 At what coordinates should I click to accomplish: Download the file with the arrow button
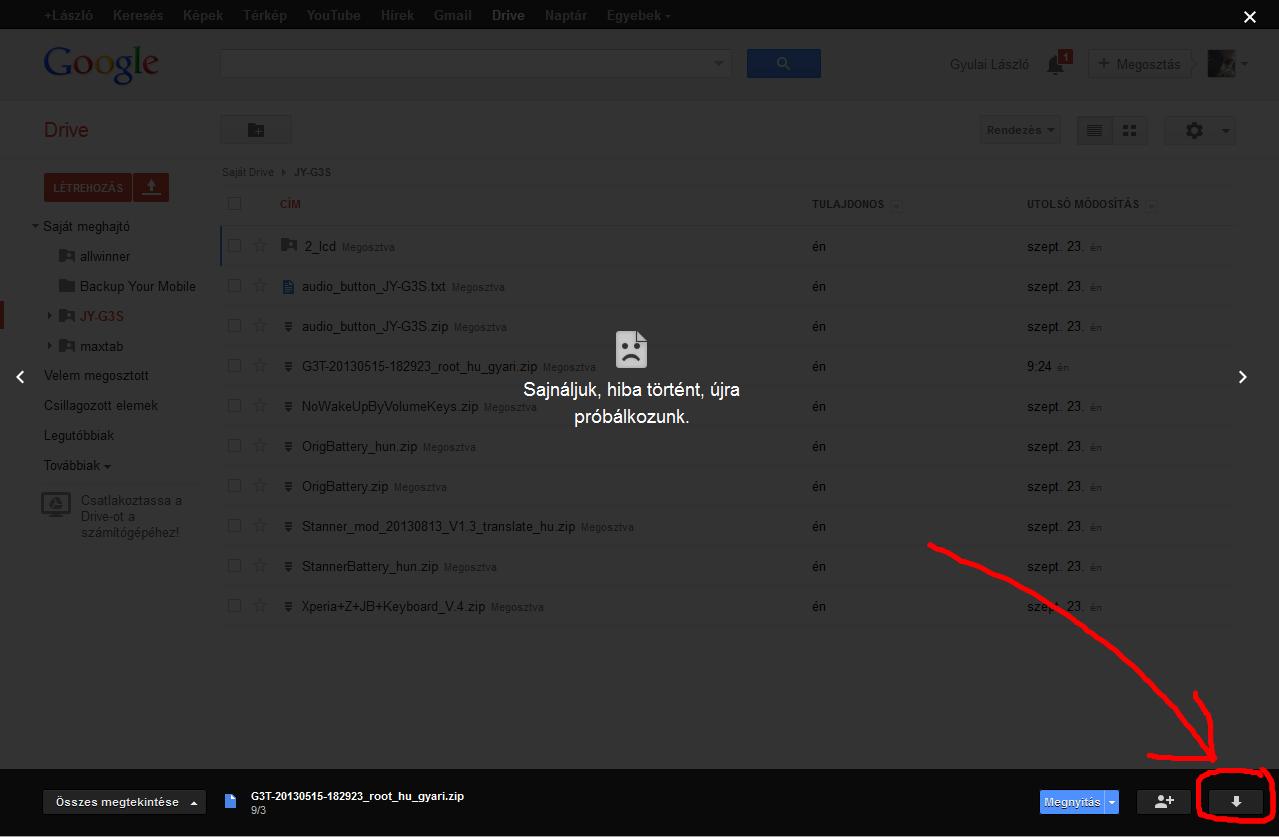tap(1236, 802)
